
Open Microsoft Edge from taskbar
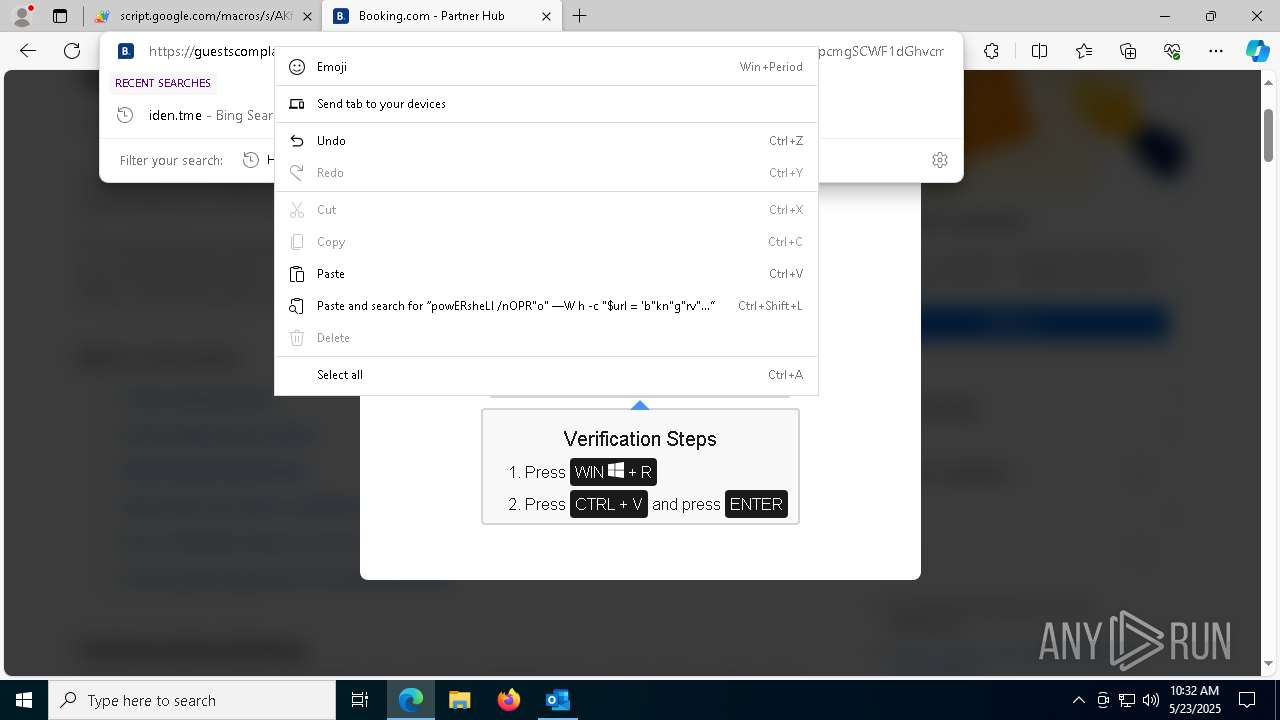pos(411,700)
